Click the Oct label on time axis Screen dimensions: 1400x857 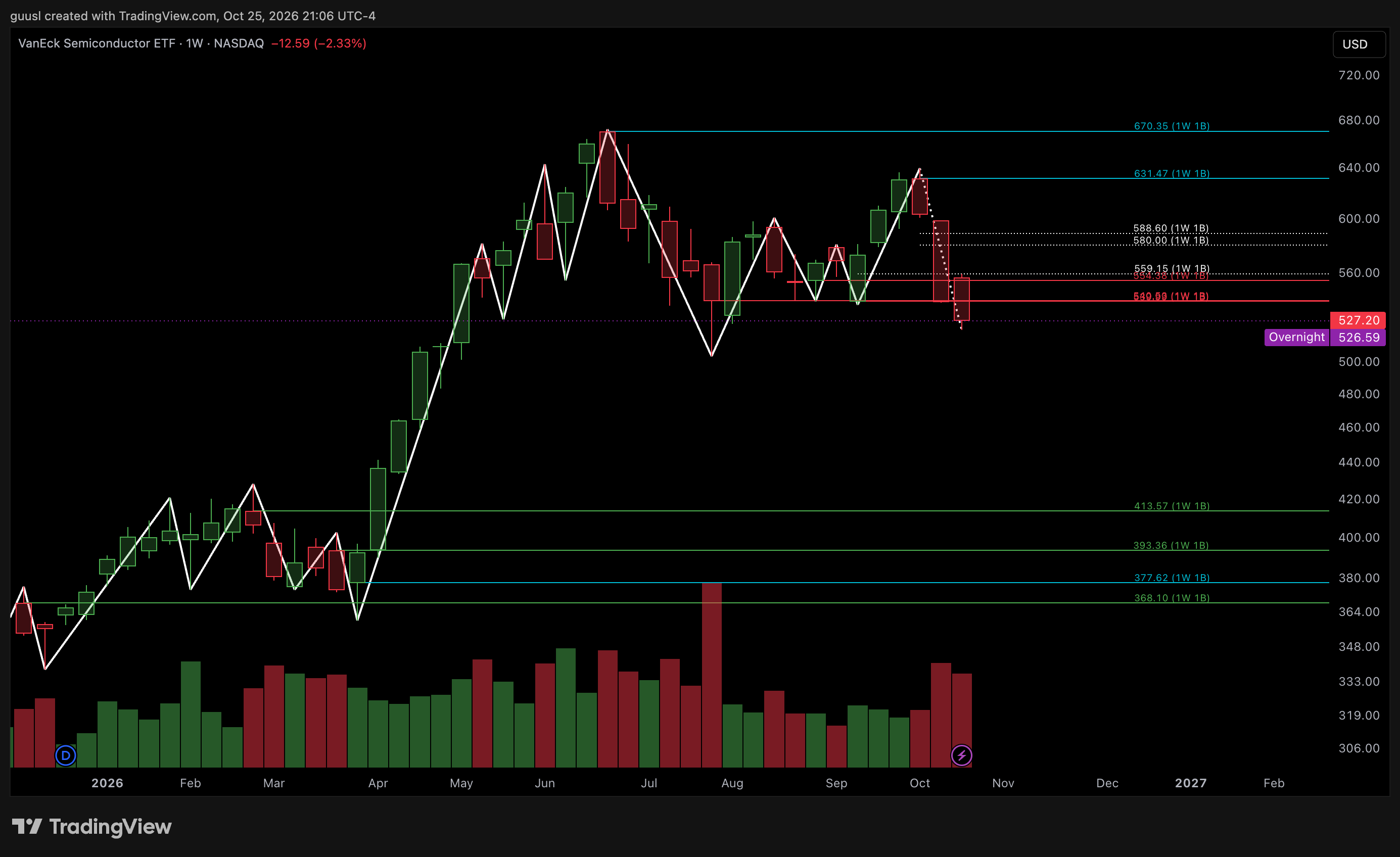pyautogui.click(x=920, y=783)
